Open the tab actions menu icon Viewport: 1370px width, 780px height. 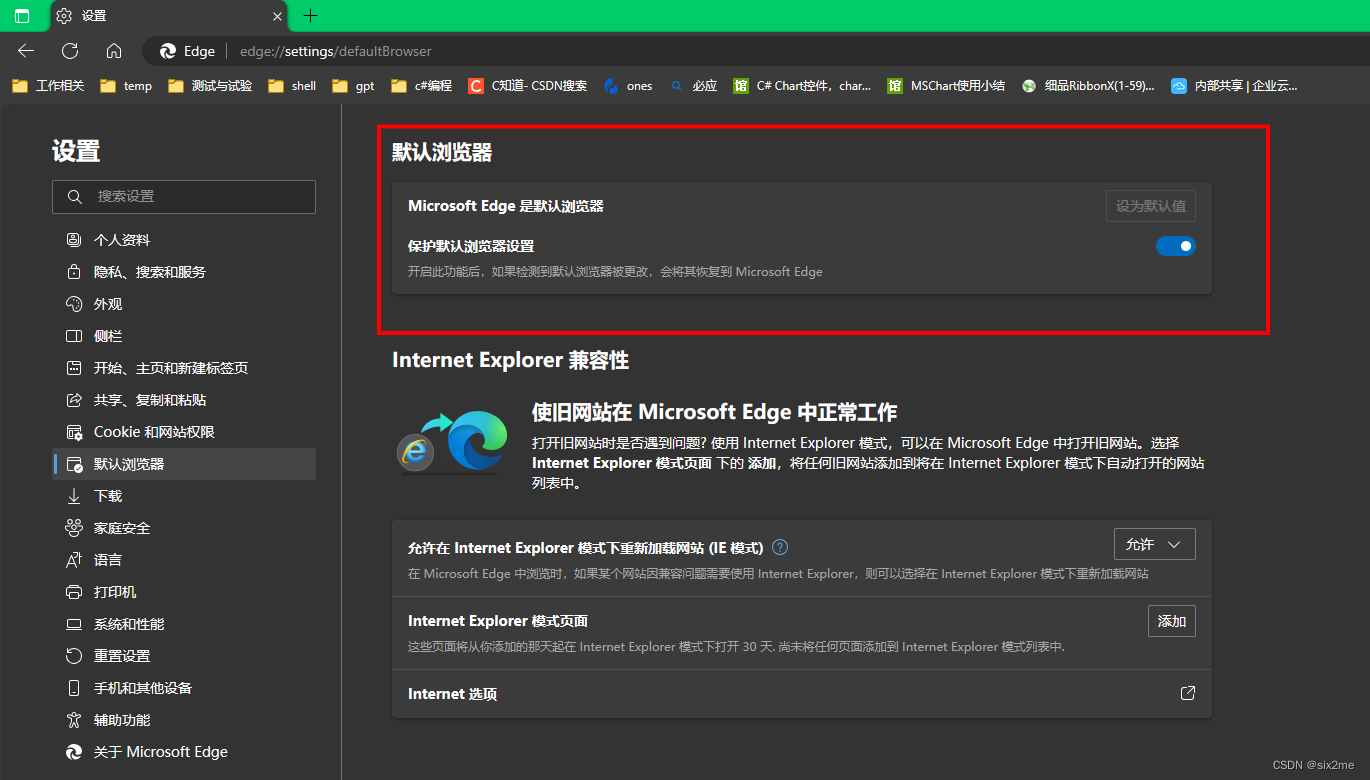tap(22, 16)
